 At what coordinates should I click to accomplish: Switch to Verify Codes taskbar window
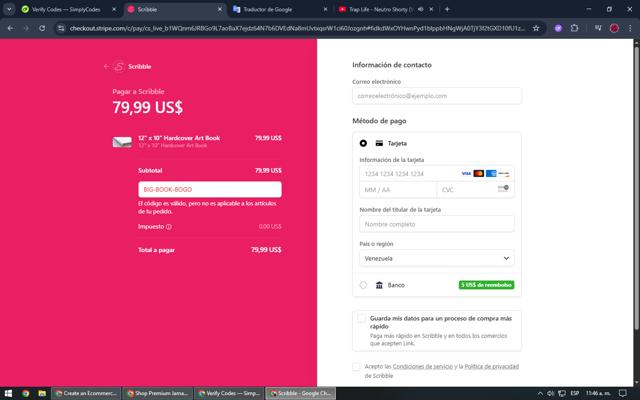pyautogui.click(x=229, y=393)
